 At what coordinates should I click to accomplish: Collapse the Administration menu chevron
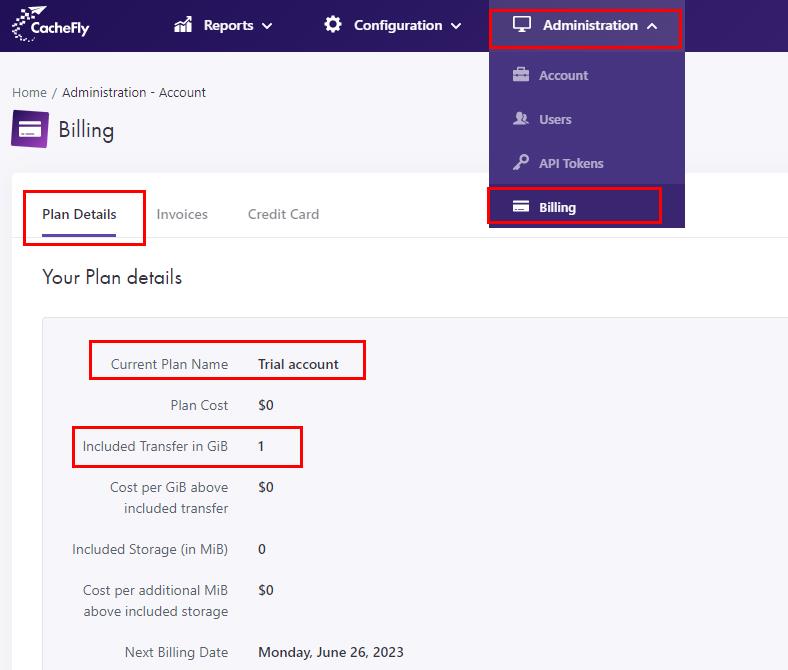652,26
